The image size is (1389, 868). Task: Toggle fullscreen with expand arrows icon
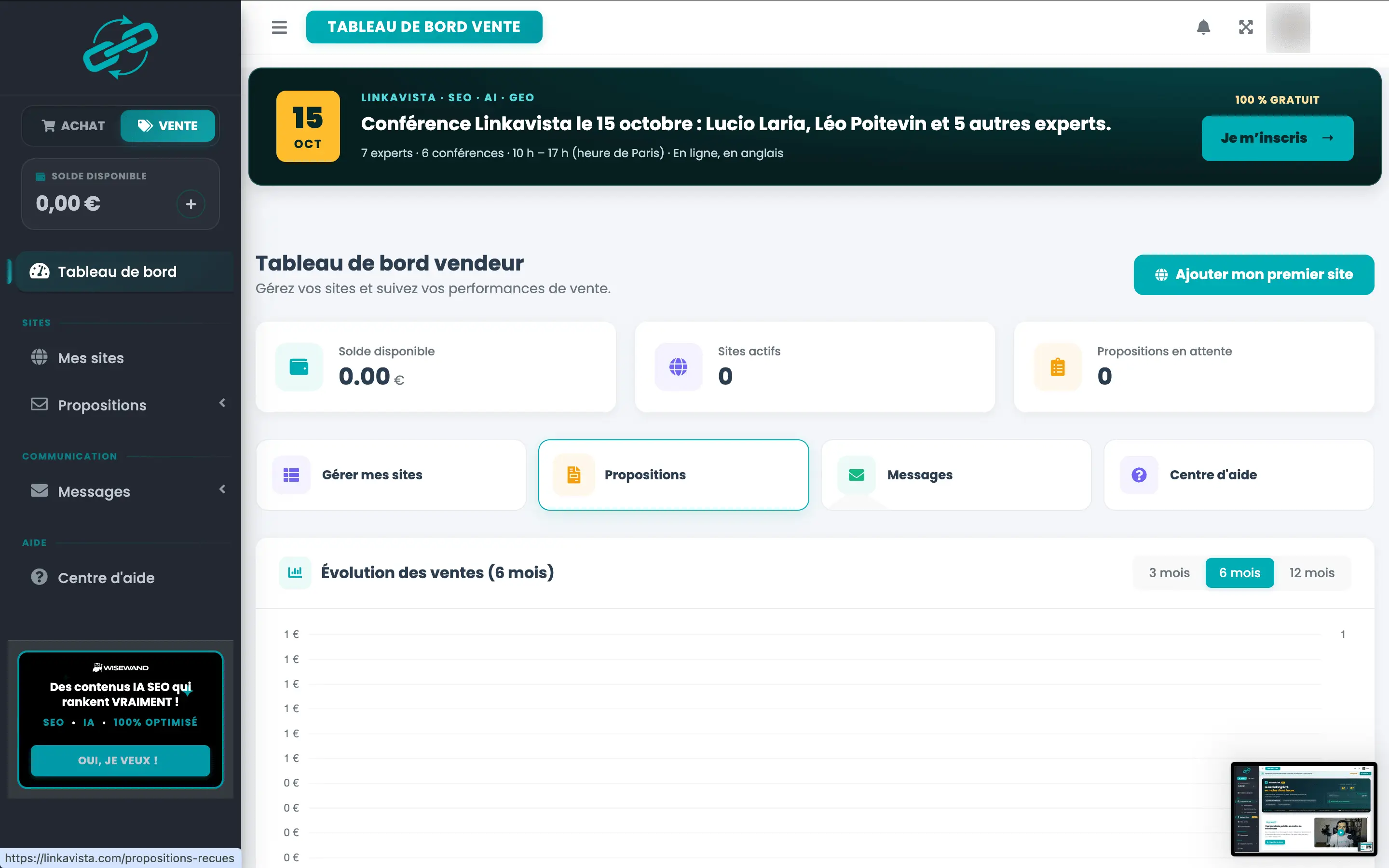coord(1245,27)
